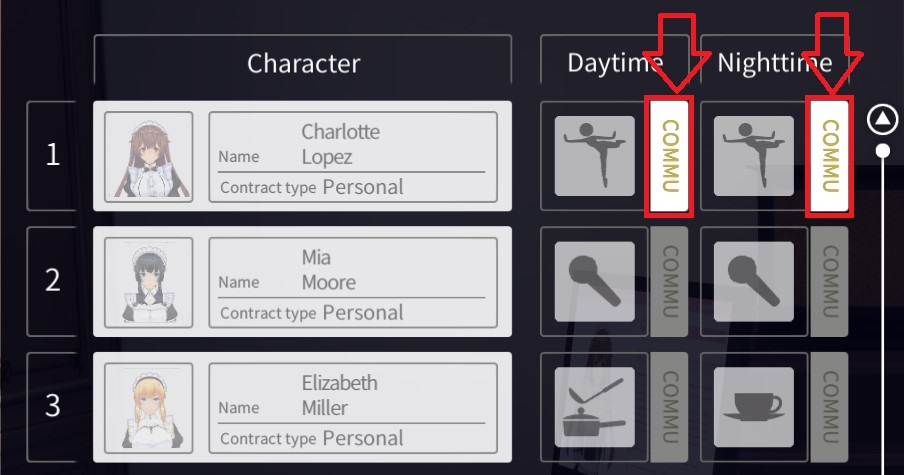Click Charlotte's daytime ballet dance icon

coord(595,155)
